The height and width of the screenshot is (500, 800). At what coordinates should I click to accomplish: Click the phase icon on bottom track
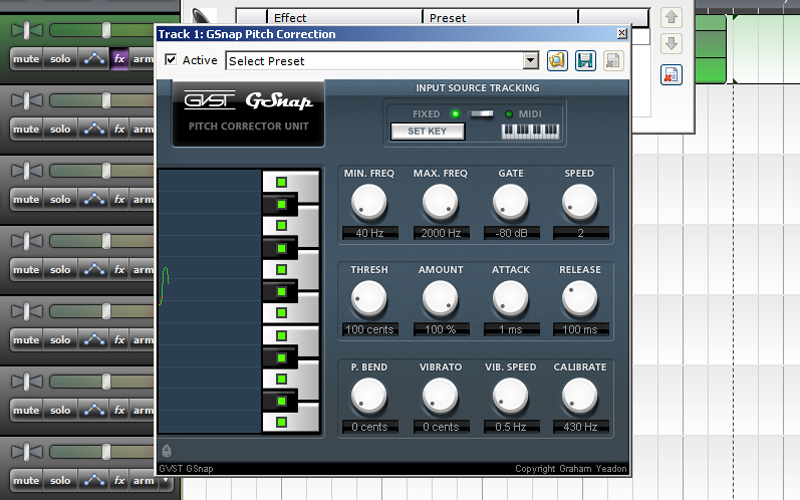pyautogui.click(x=27, y=452)
